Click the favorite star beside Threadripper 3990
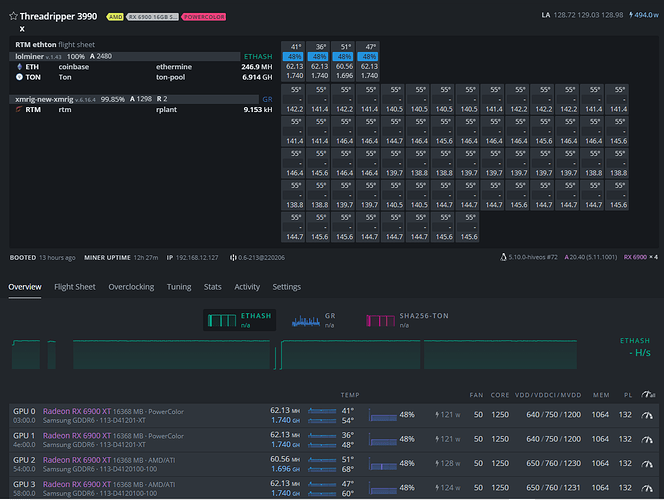 coord(13,16)
